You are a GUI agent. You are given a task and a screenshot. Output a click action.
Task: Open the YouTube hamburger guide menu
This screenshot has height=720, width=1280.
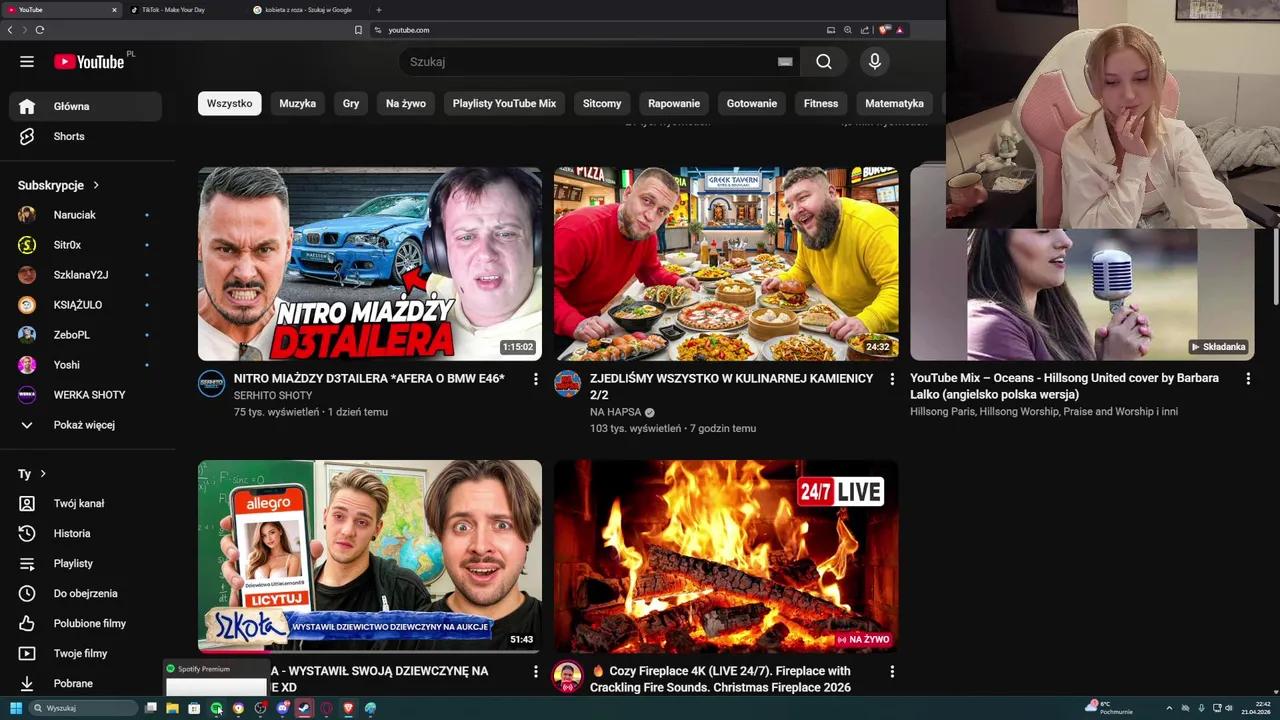click(27, 61)
